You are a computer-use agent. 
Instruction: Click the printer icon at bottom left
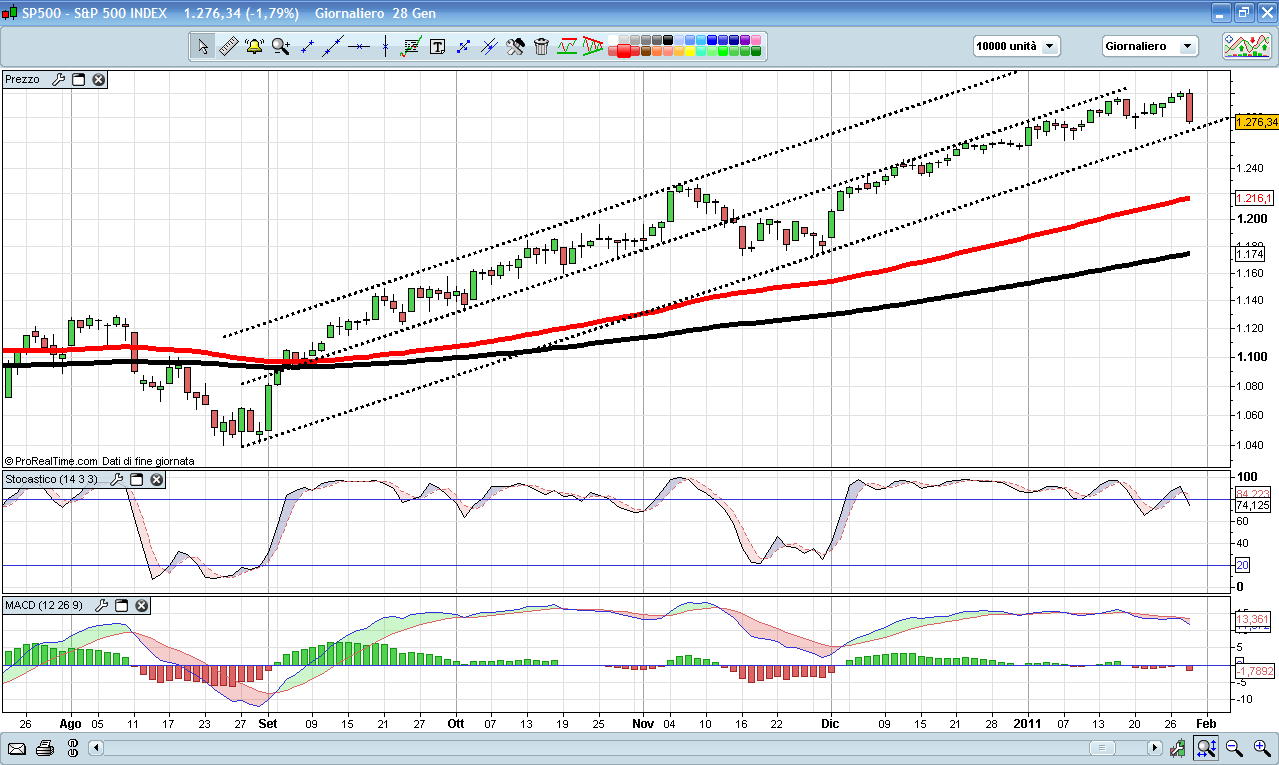44,747
